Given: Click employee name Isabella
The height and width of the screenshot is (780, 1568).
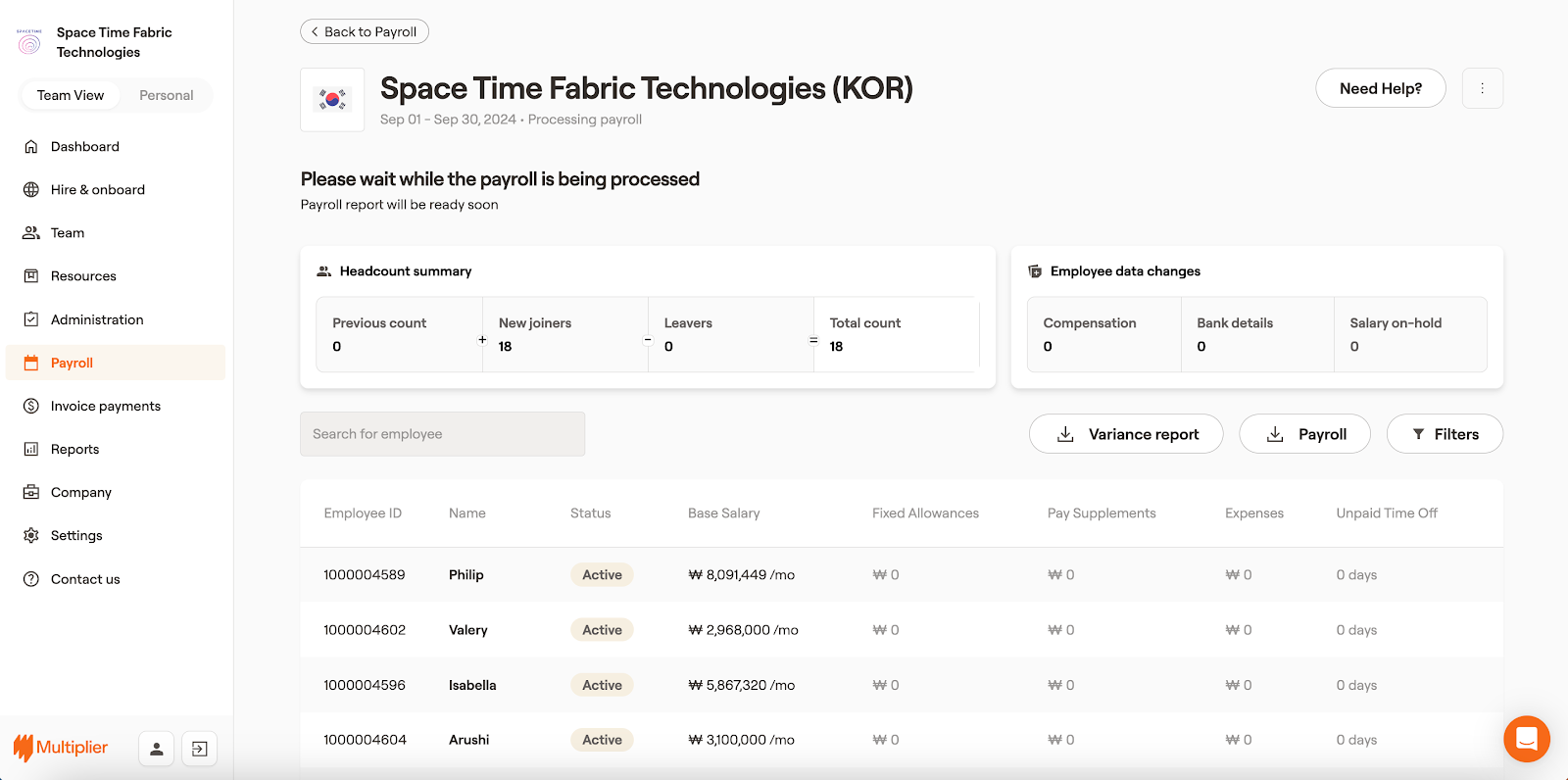Looking at the screenshot, I should click(x=472, y=685).
